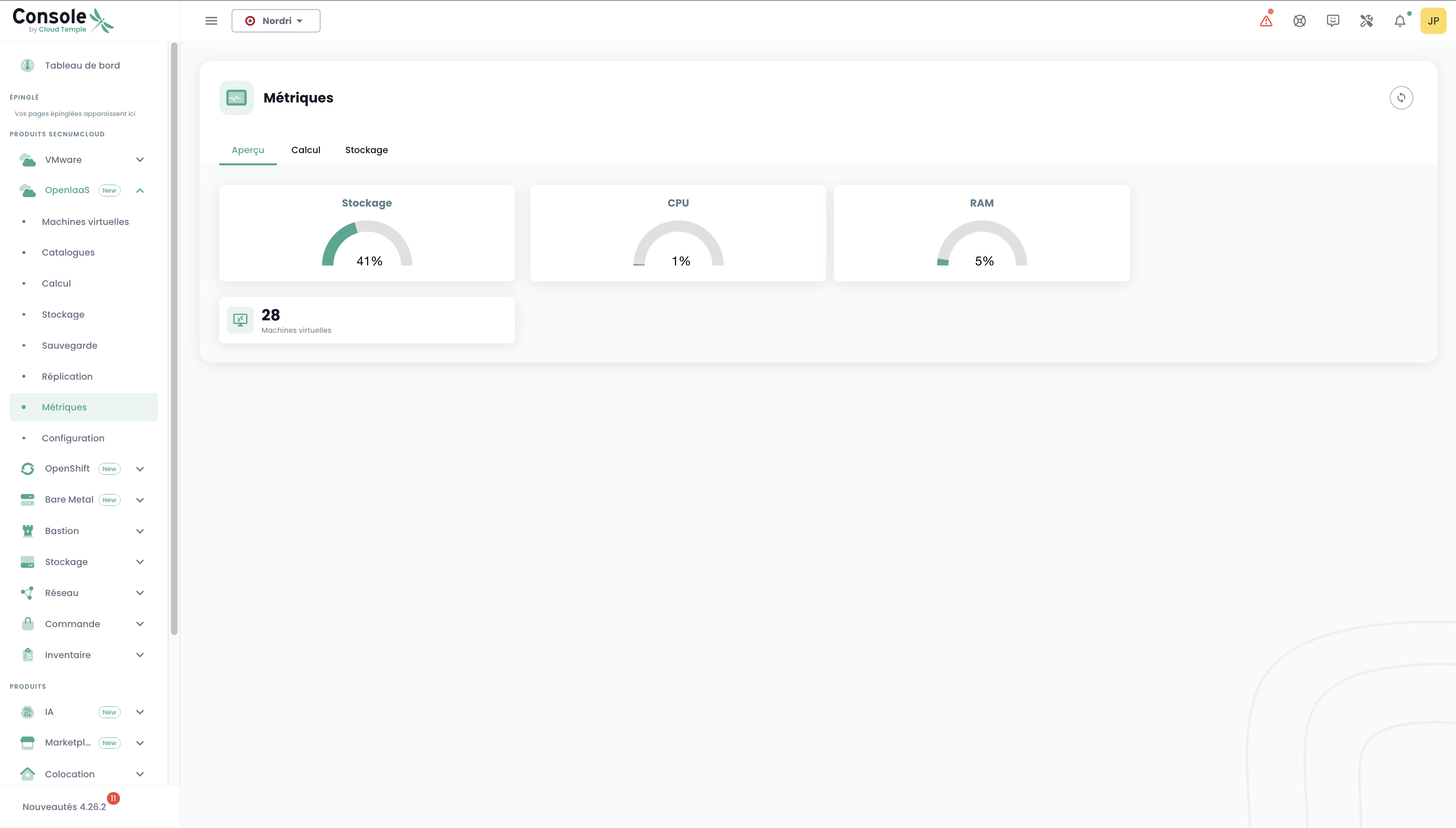This screenshot has width=1456, height=828.
Task: Toggle the hamburger menu icon
Action: tap(211, 21)
